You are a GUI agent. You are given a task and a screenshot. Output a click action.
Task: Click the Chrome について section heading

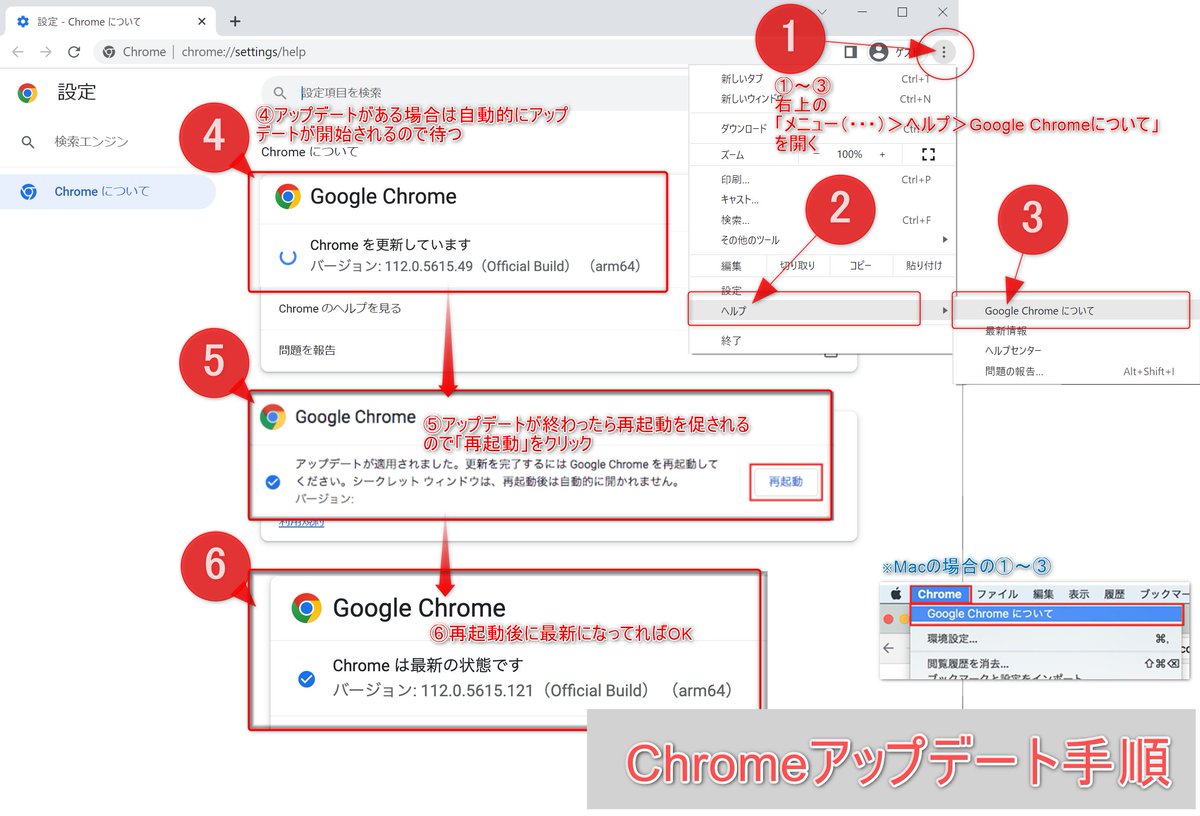[x=309, y=152]
